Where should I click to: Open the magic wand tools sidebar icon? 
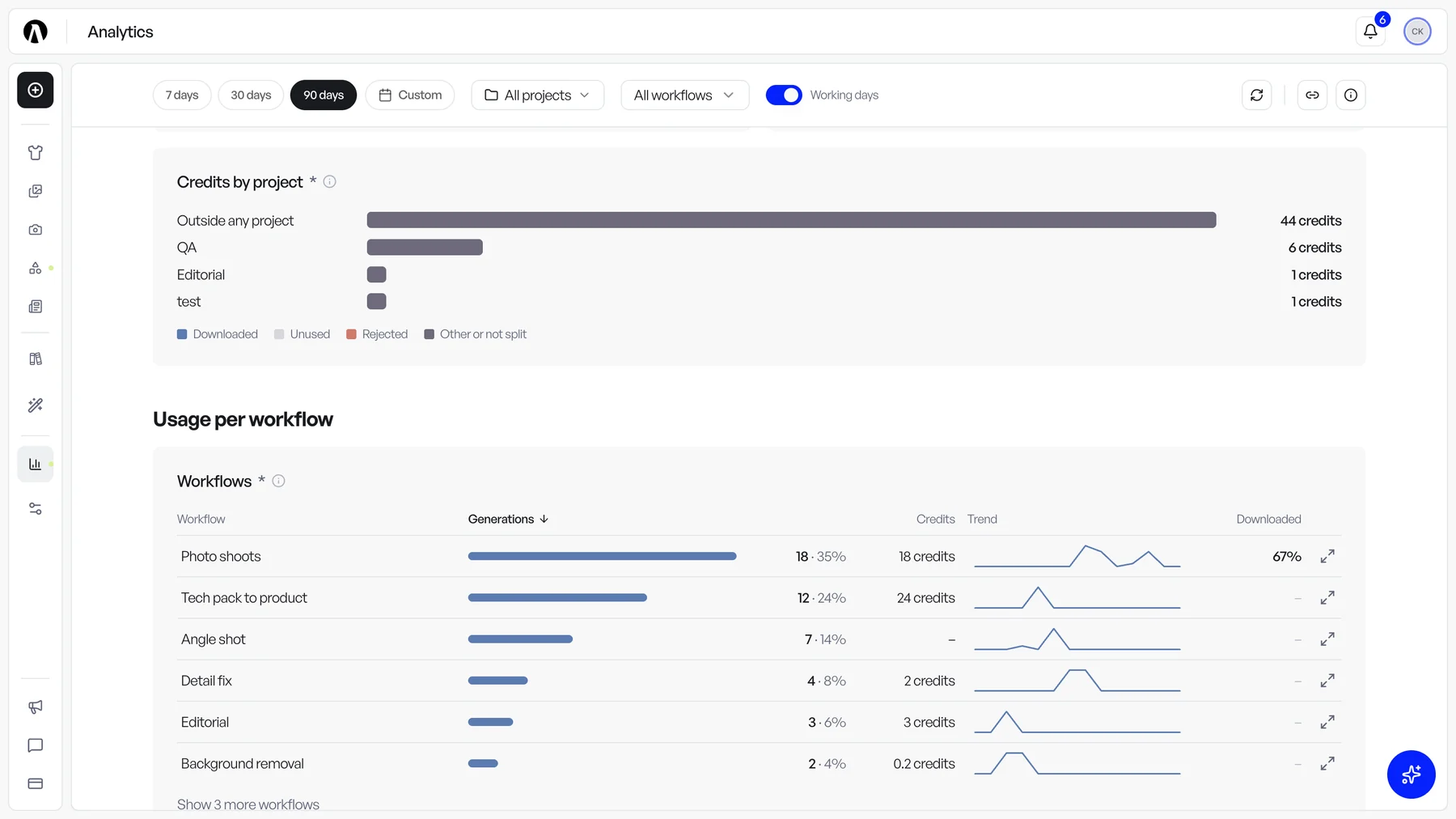coord(36,405)
